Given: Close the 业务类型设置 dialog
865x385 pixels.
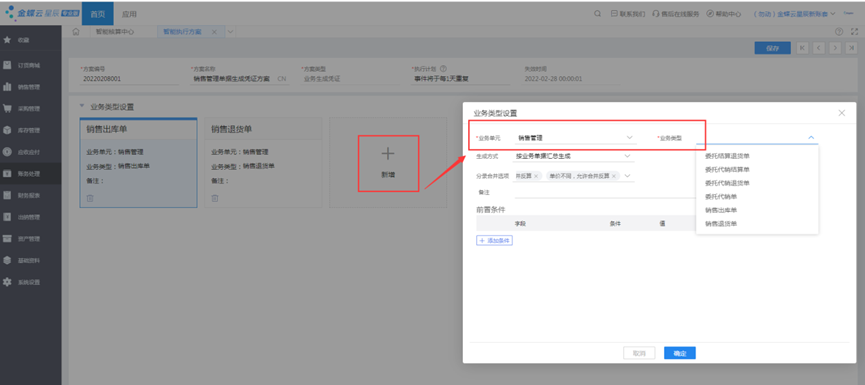Looking at the screenshot, I should 841,113.
